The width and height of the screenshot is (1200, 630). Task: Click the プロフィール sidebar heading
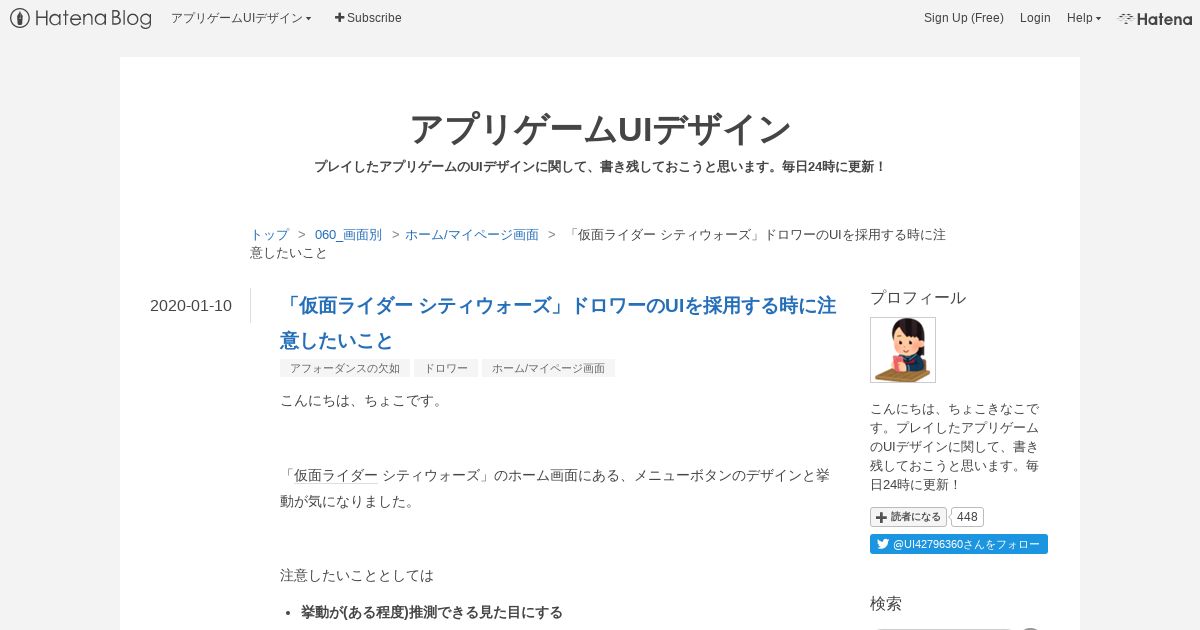coord(918,298)
